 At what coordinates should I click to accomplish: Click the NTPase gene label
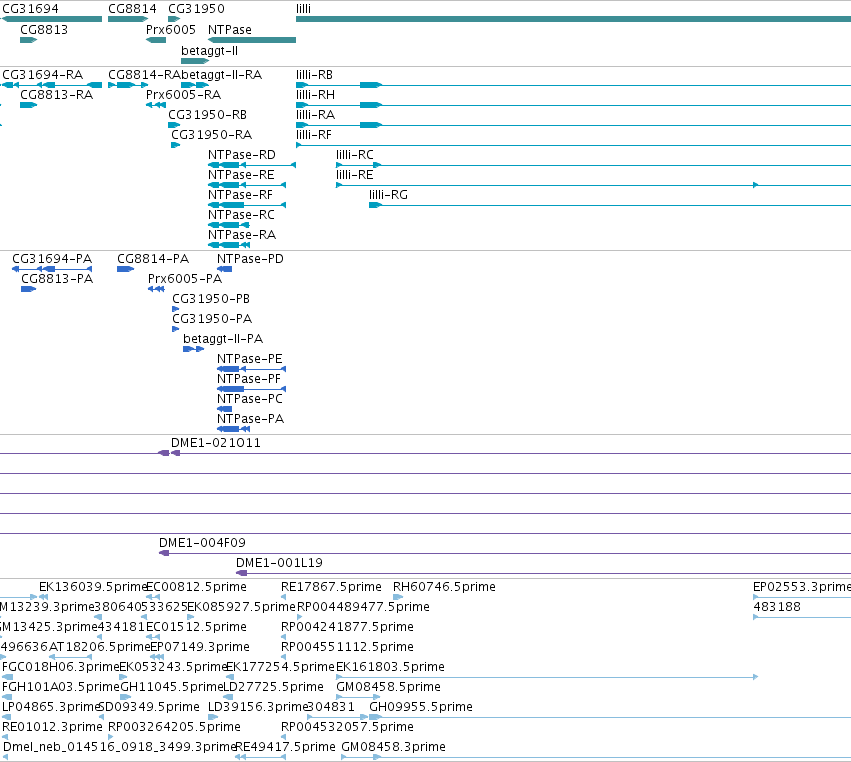point(230,29)
